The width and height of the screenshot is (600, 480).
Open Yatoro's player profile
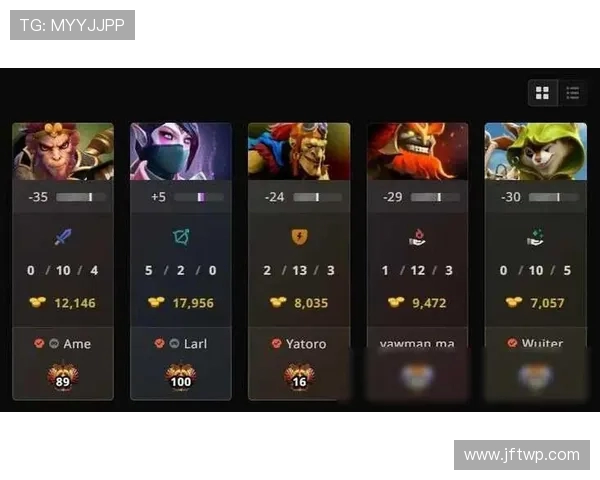coord(306,344)
